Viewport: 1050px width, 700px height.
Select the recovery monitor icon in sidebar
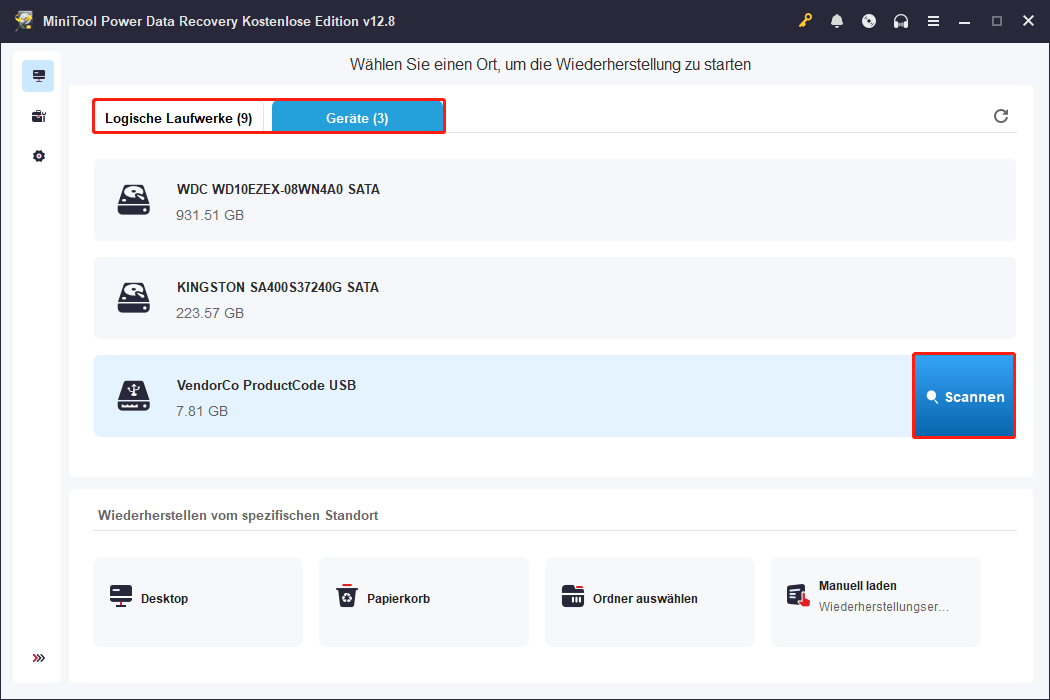(x=39, y=76)
